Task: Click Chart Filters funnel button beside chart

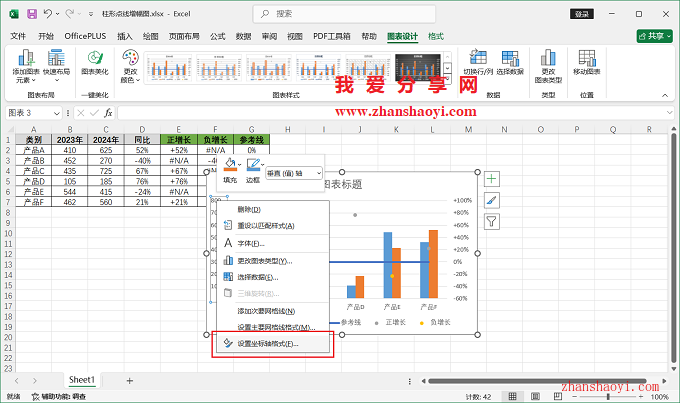Action: 491,222
